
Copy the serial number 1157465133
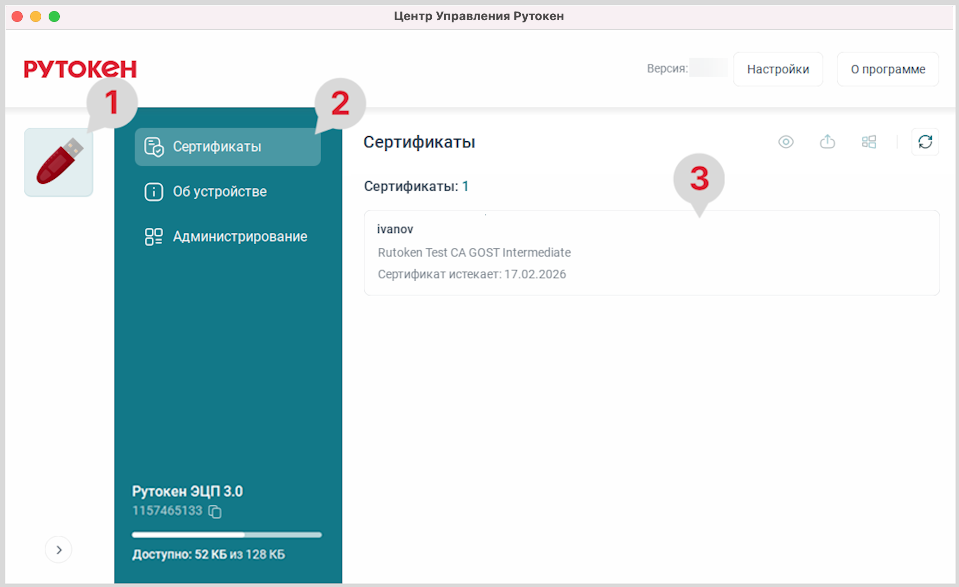click(x=215, y=511)
